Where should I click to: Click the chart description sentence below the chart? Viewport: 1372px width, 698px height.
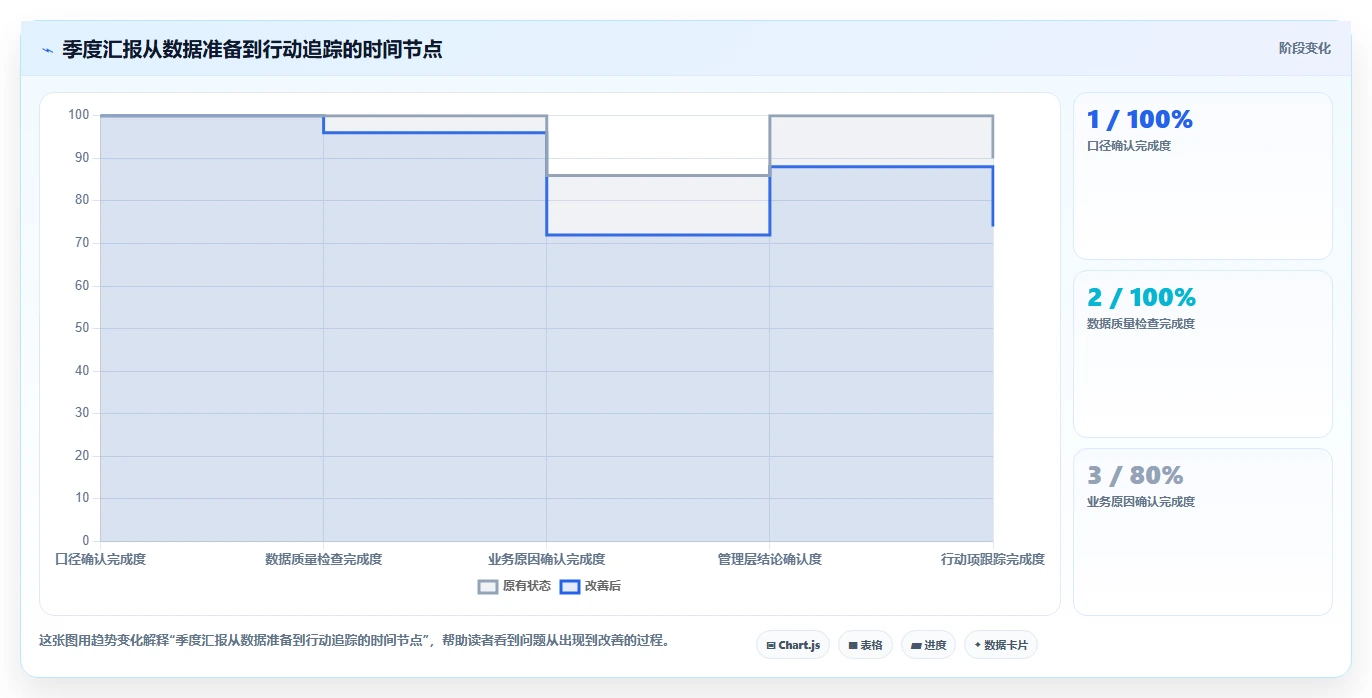tap(354, 641)
